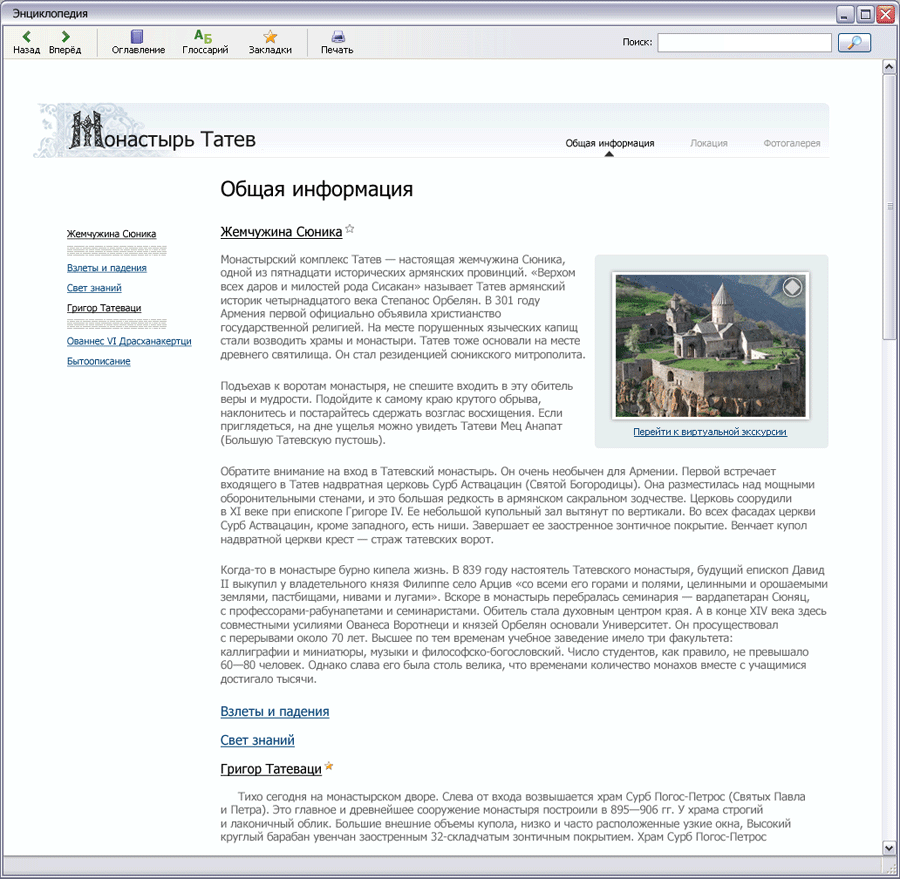Open the Глоссарий glossary icon

(204, 37)
